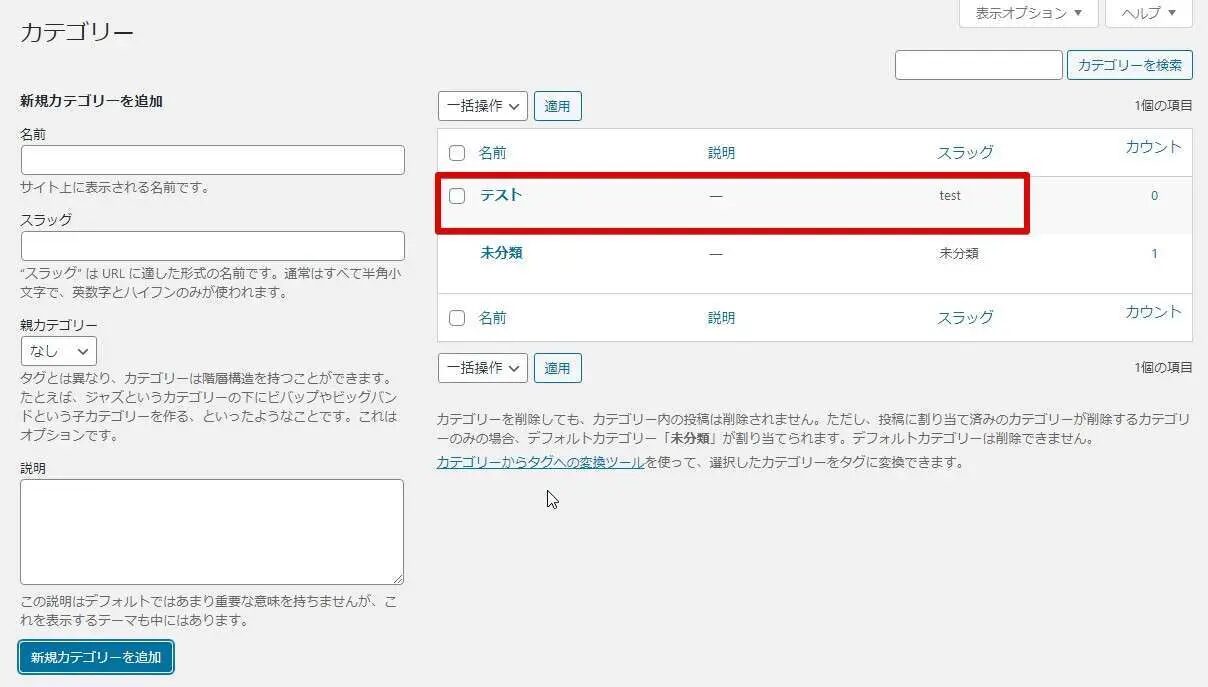Check the テスト category row checkbox

click(x=457, y=196)
